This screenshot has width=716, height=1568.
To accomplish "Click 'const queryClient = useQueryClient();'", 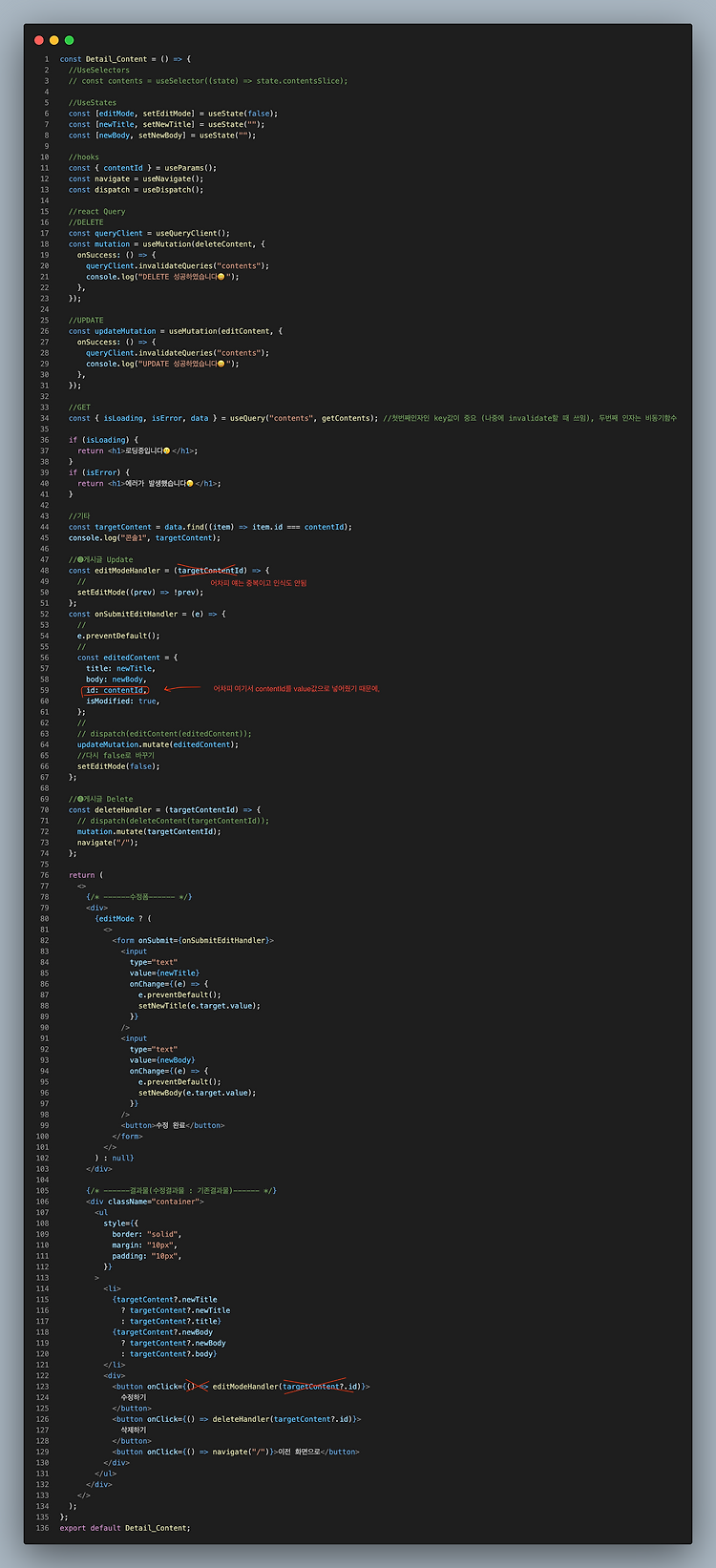I will (x=149, y=233).
